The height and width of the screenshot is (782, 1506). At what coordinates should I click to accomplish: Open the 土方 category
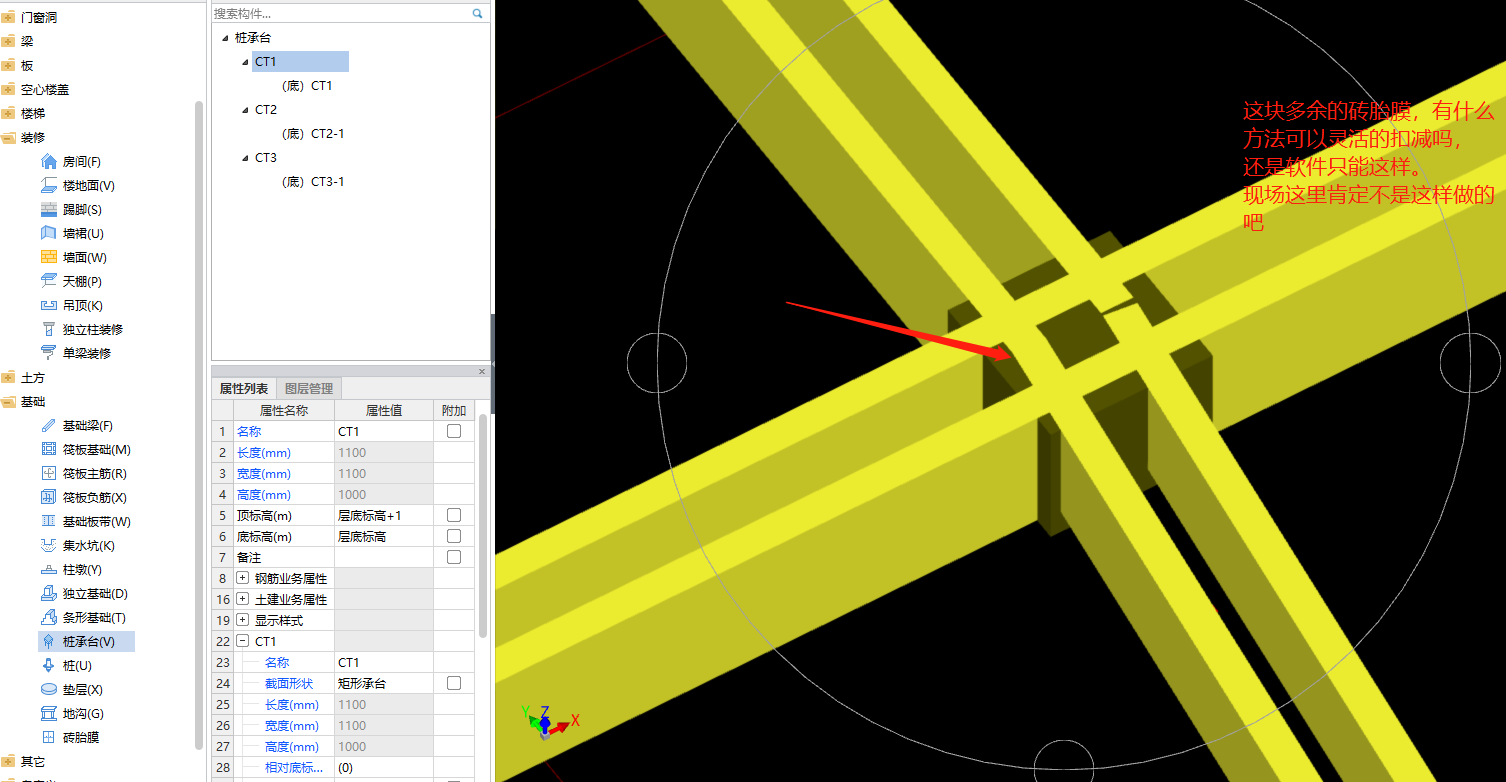23,378
